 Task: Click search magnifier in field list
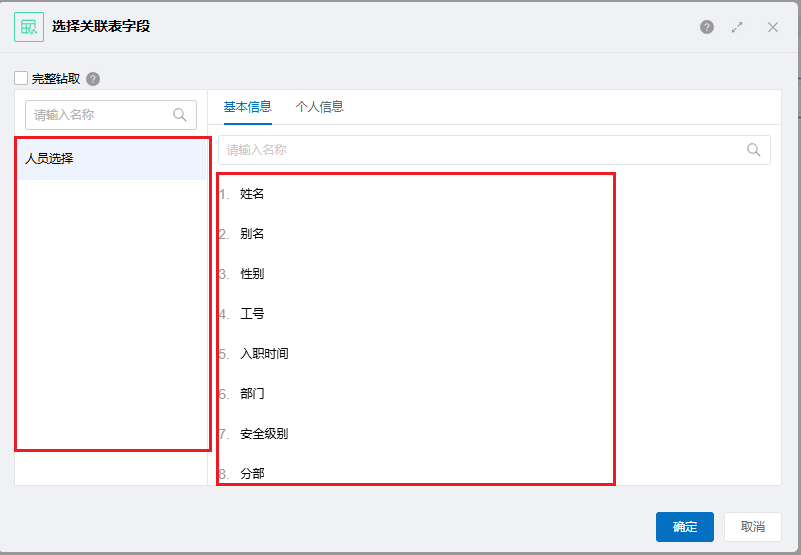pos(753,150)
